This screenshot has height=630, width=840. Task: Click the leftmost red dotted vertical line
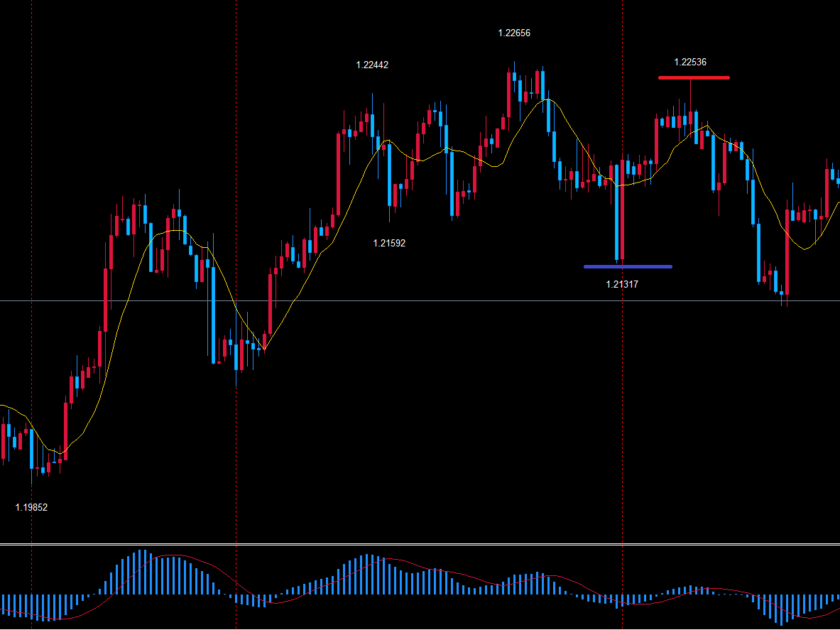click(x=31, y=300)
